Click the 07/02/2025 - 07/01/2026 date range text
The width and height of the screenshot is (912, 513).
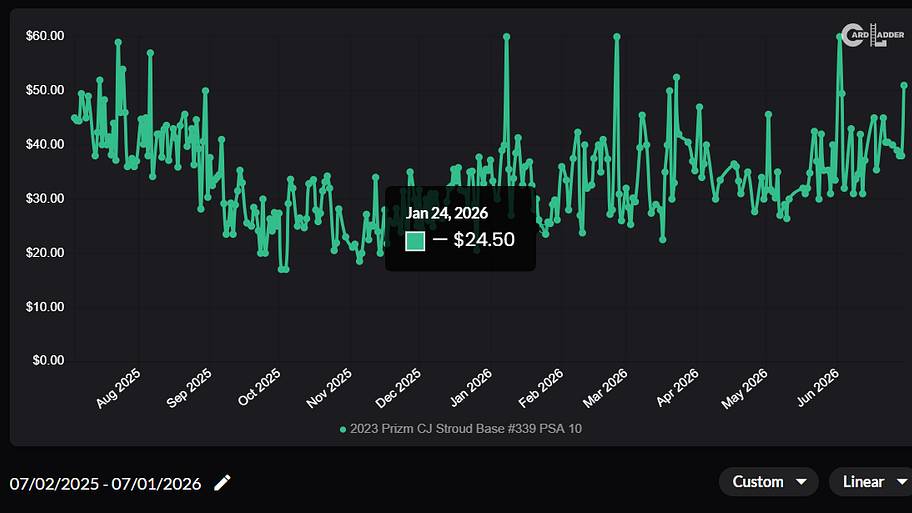(105, 483)
